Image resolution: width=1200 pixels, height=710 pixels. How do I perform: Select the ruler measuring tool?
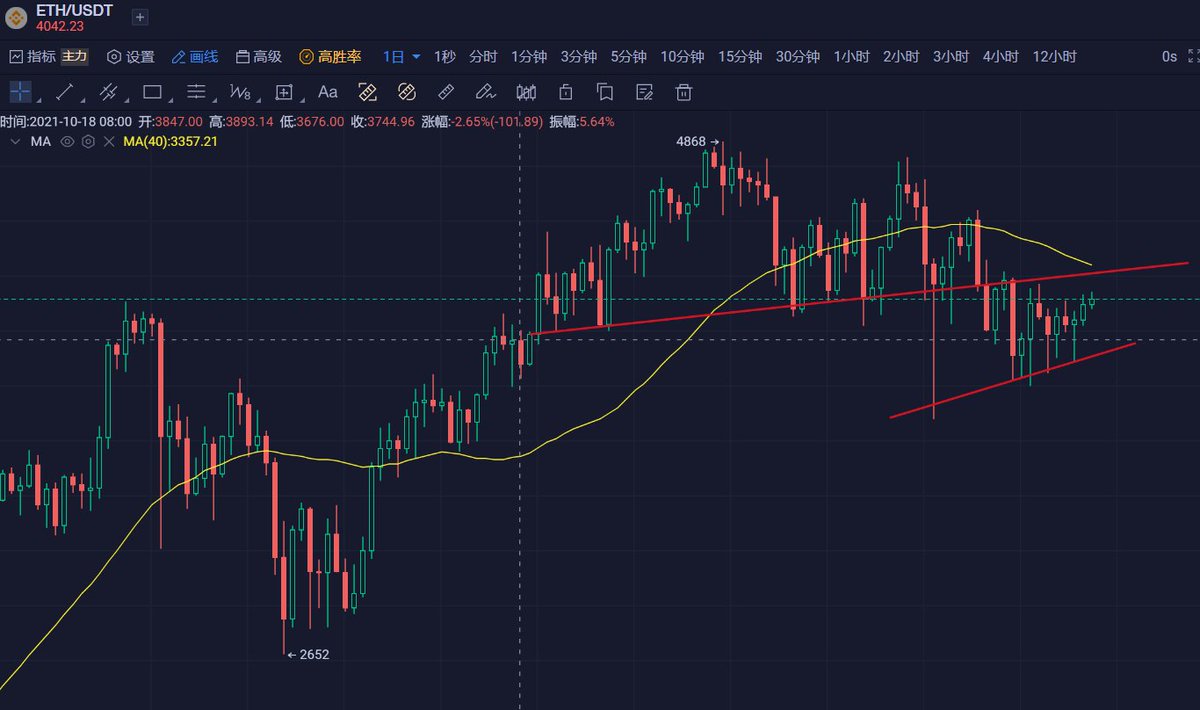point(446,92)
